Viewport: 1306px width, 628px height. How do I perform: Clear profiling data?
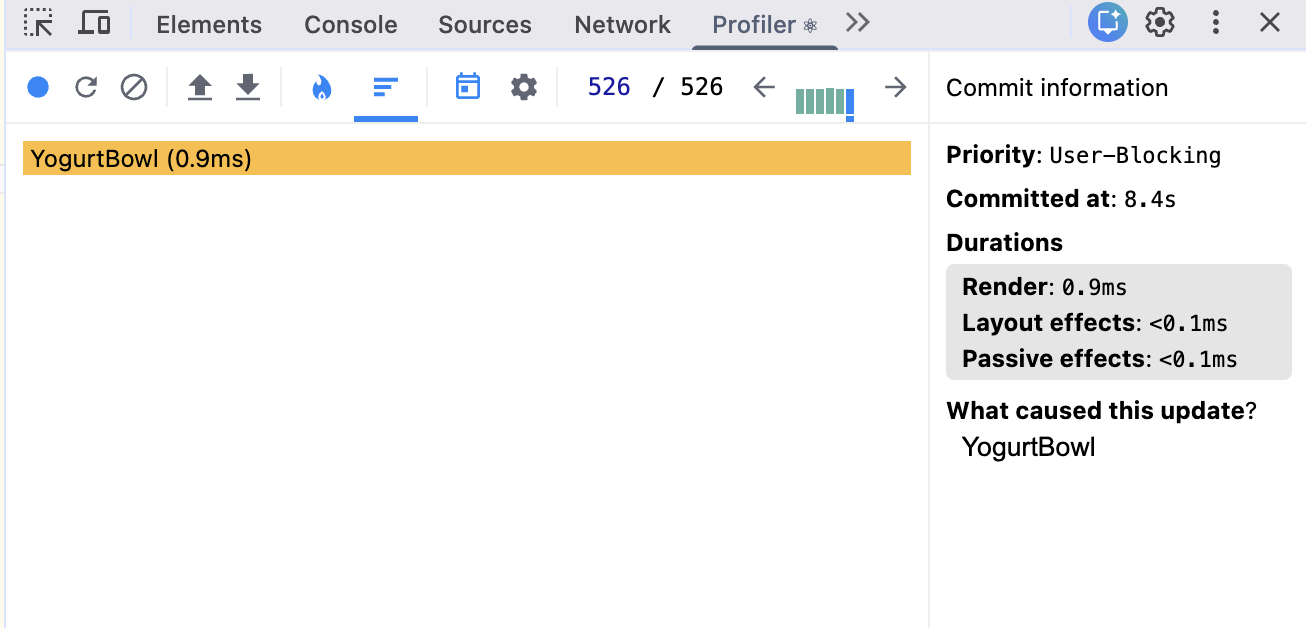coord(134,88)
